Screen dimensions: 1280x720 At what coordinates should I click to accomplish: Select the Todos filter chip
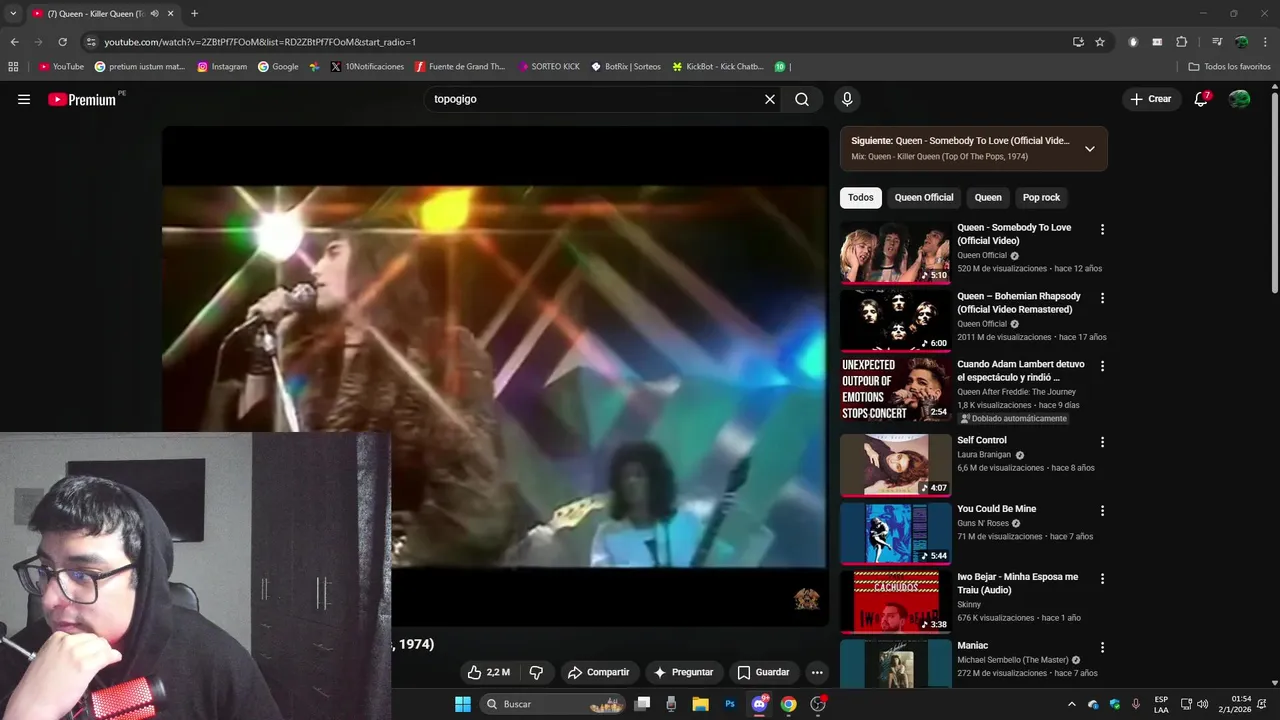(x=861, y=198)
